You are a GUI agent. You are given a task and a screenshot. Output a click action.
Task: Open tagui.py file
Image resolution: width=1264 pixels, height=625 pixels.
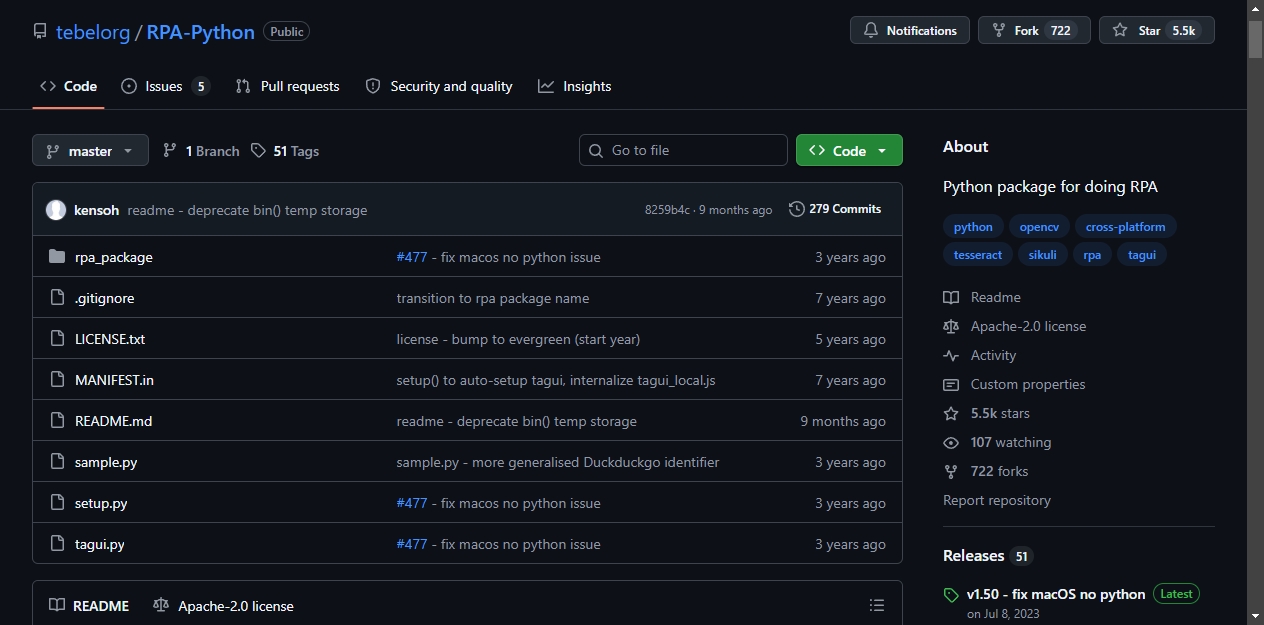99,544
